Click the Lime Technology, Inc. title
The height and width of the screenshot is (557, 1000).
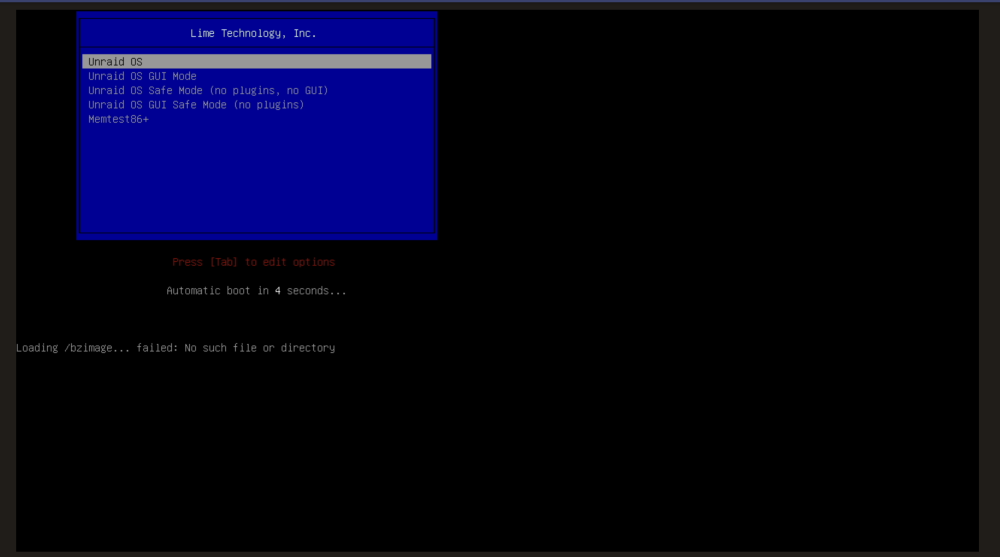253,33
